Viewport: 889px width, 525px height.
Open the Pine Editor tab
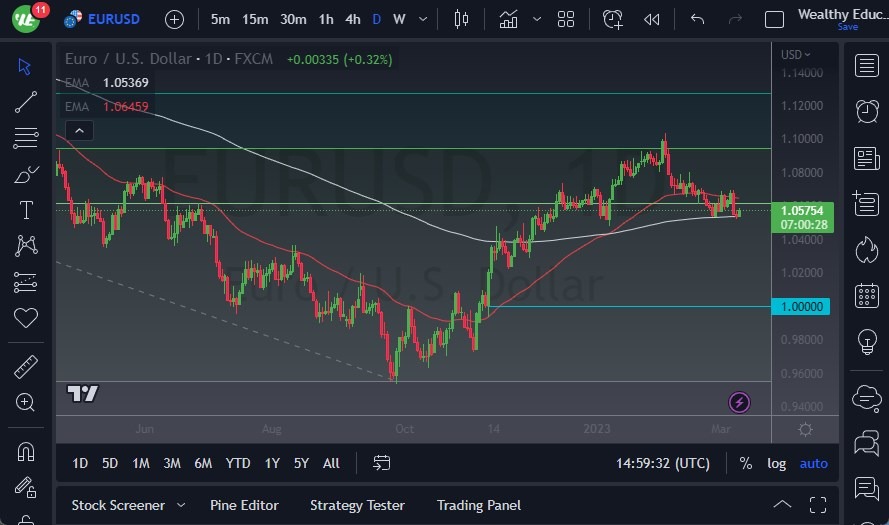(244, 505)
